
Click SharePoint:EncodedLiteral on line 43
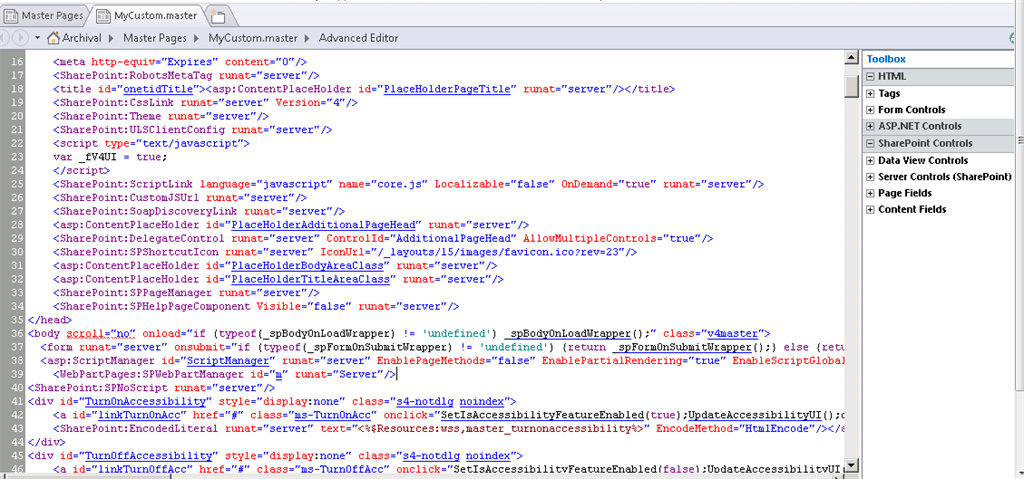[139, 429]
